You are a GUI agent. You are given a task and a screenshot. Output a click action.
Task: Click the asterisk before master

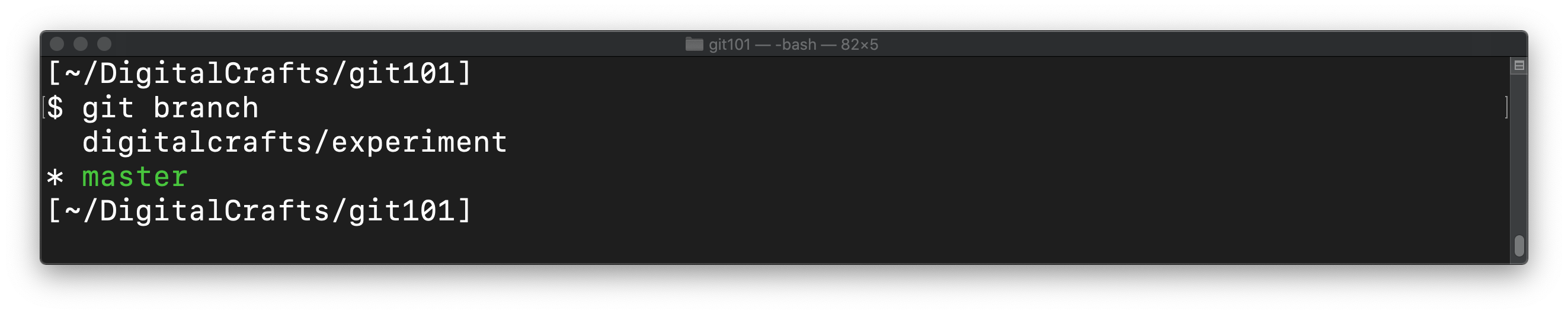click(x=55, y=178)
